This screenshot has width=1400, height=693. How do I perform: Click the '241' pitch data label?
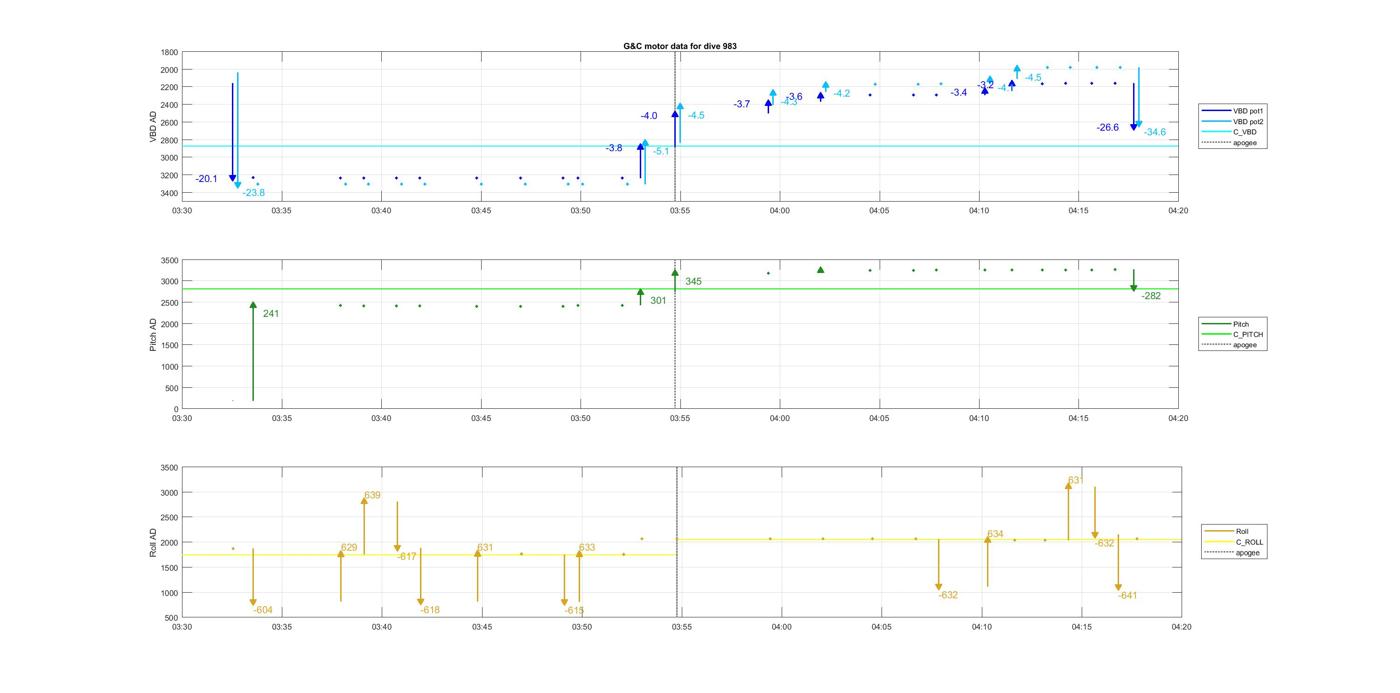tap(271, 314)
